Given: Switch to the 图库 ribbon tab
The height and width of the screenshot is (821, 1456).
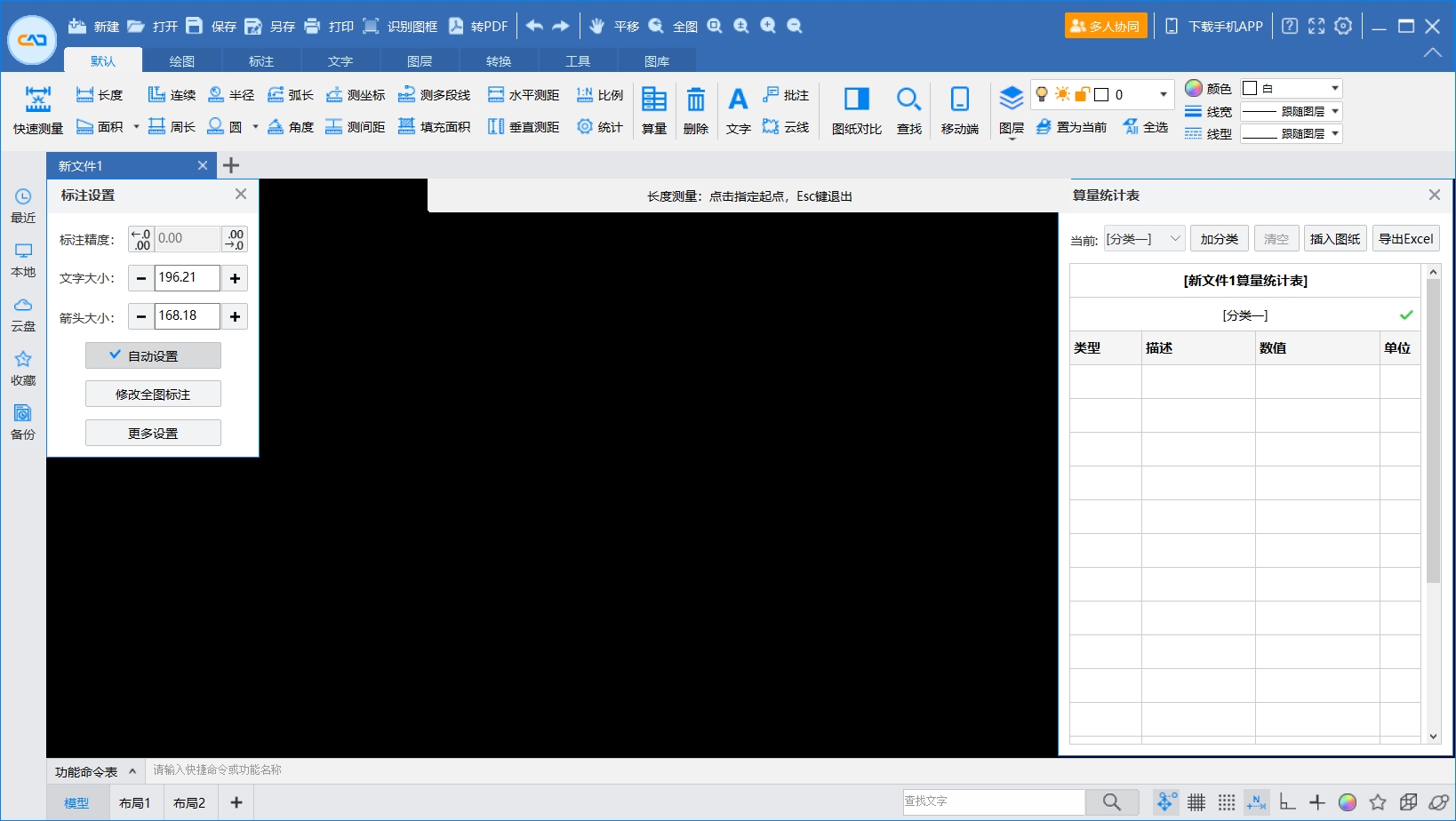Looking at the screenshot, I should [x=657, y=61].
